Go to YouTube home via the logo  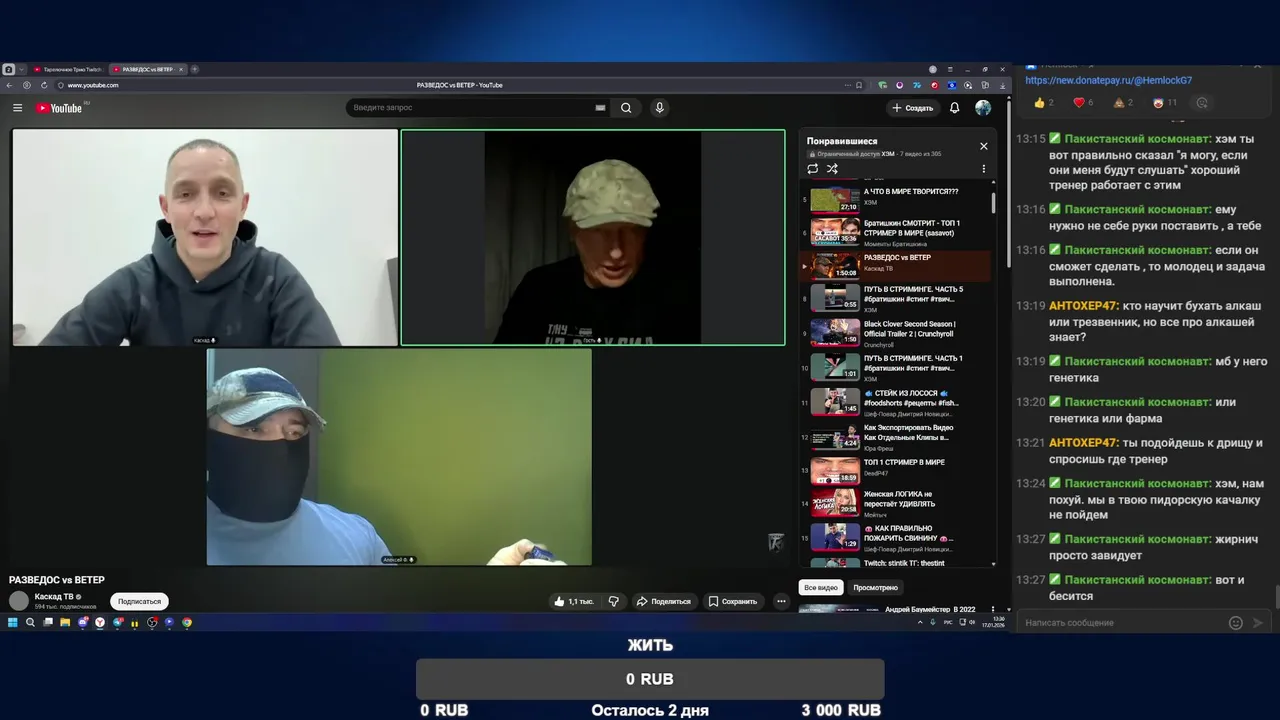point(60,108)
